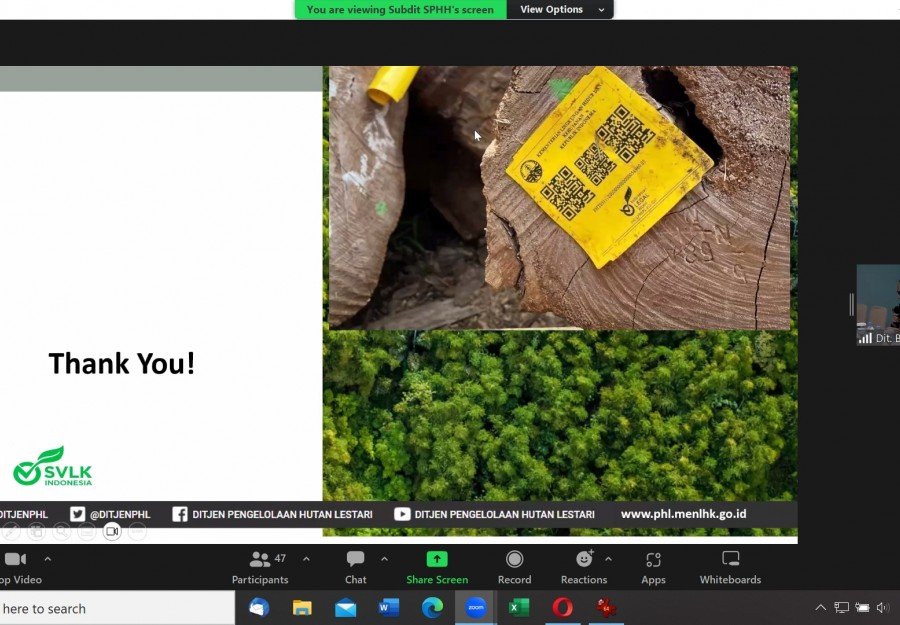Click 'DITJEN PENGELOLAAN HUTAN LESTARI' beside YouTube icon

click(x=505, y=514)
